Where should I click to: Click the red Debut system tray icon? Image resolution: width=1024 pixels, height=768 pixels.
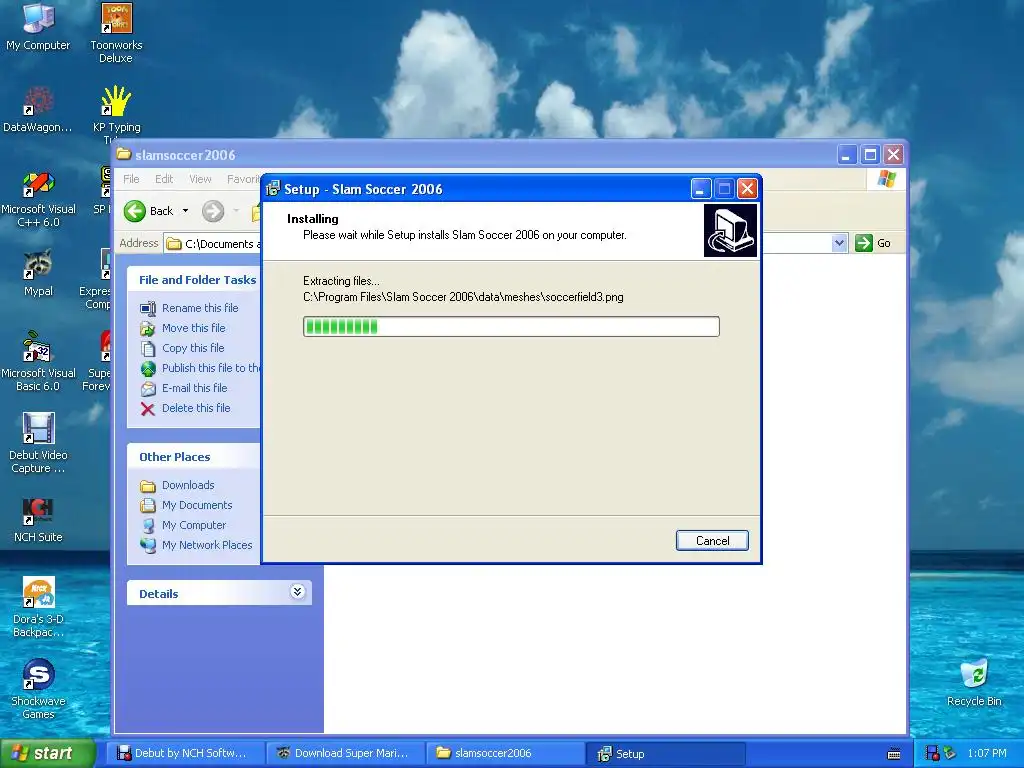(933, 754)
